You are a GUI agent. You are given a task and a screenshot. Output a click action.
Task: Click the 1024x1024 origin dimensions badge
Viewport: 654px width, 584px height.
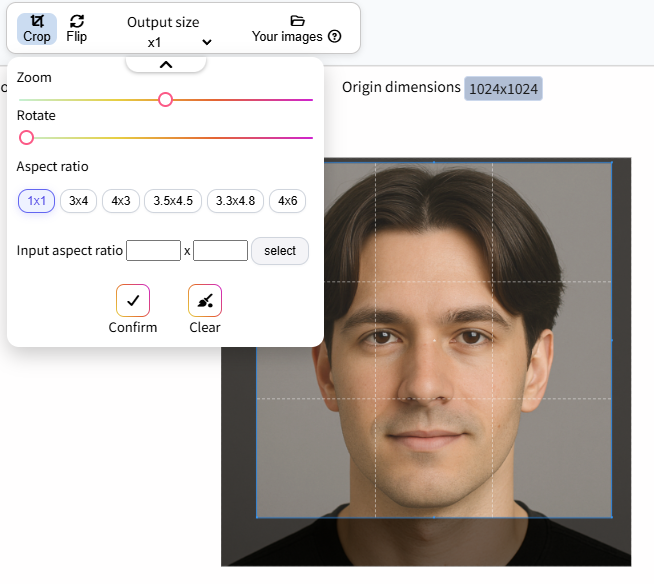[x=503, y=88]
